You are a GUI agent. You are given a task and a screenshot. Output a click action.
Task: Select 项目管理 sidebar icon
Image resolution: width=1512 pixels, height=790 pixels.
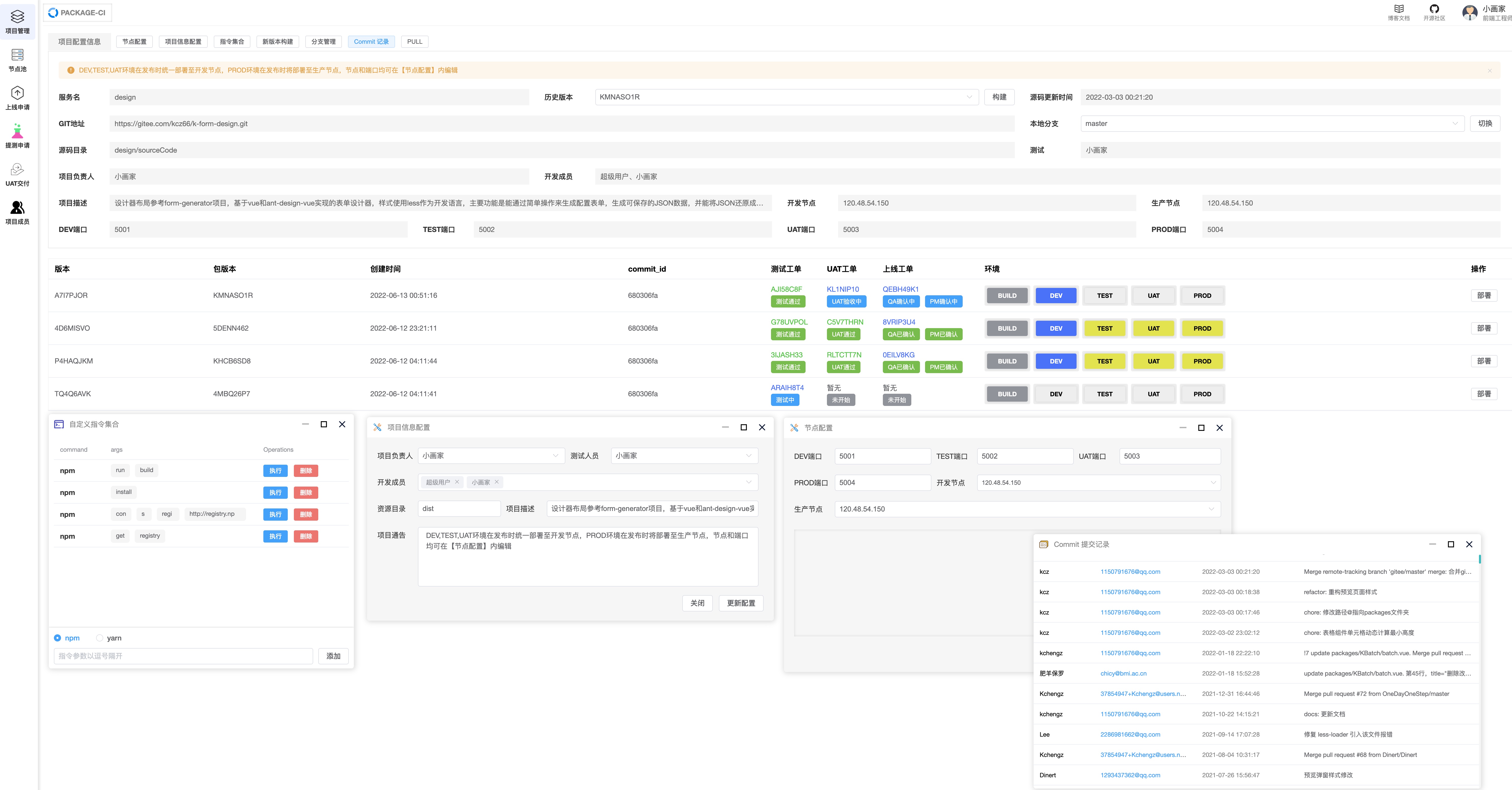[17, 22]
